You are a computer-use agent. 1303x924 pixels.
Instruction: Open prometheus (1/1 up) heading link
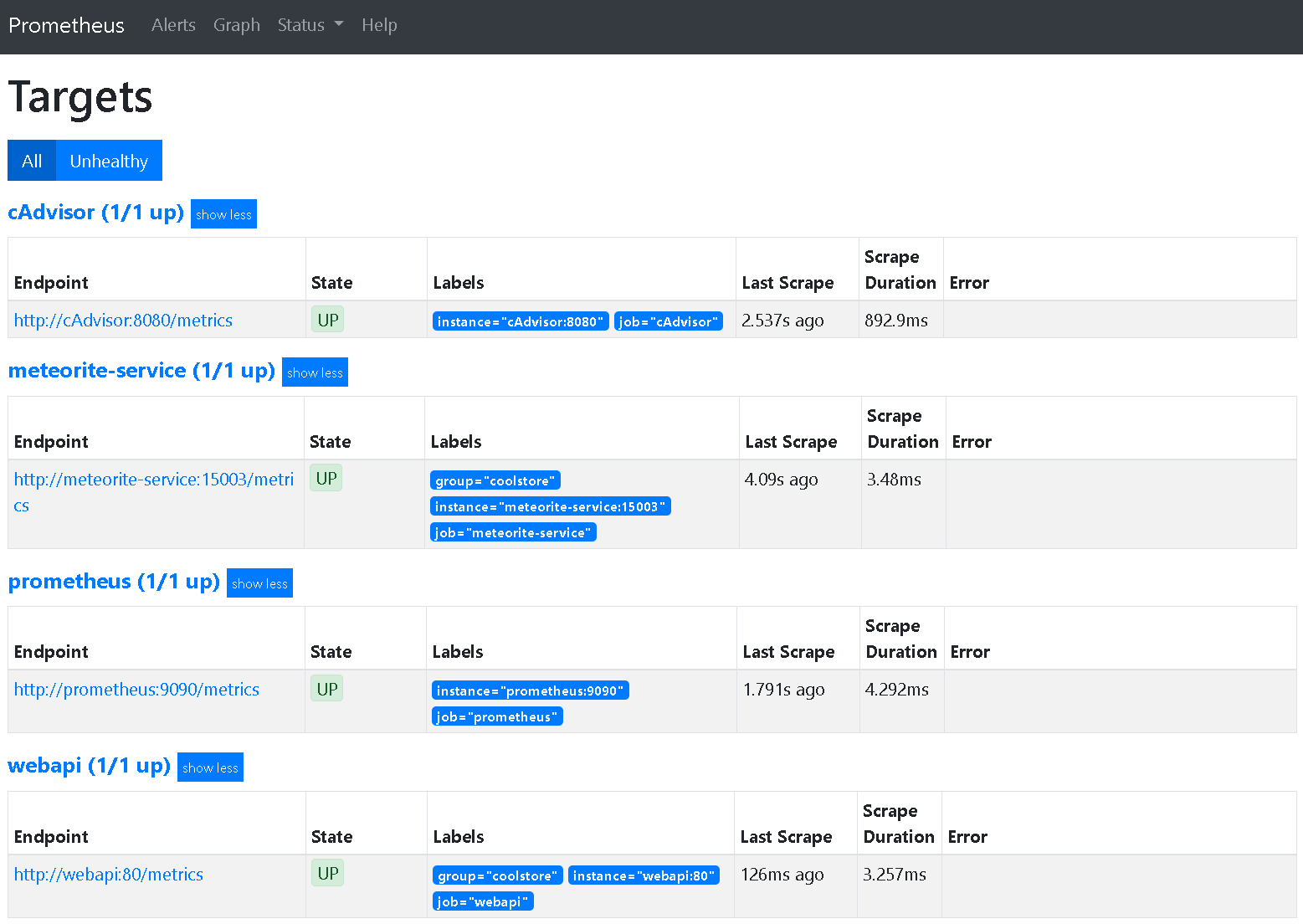(114, 582)
